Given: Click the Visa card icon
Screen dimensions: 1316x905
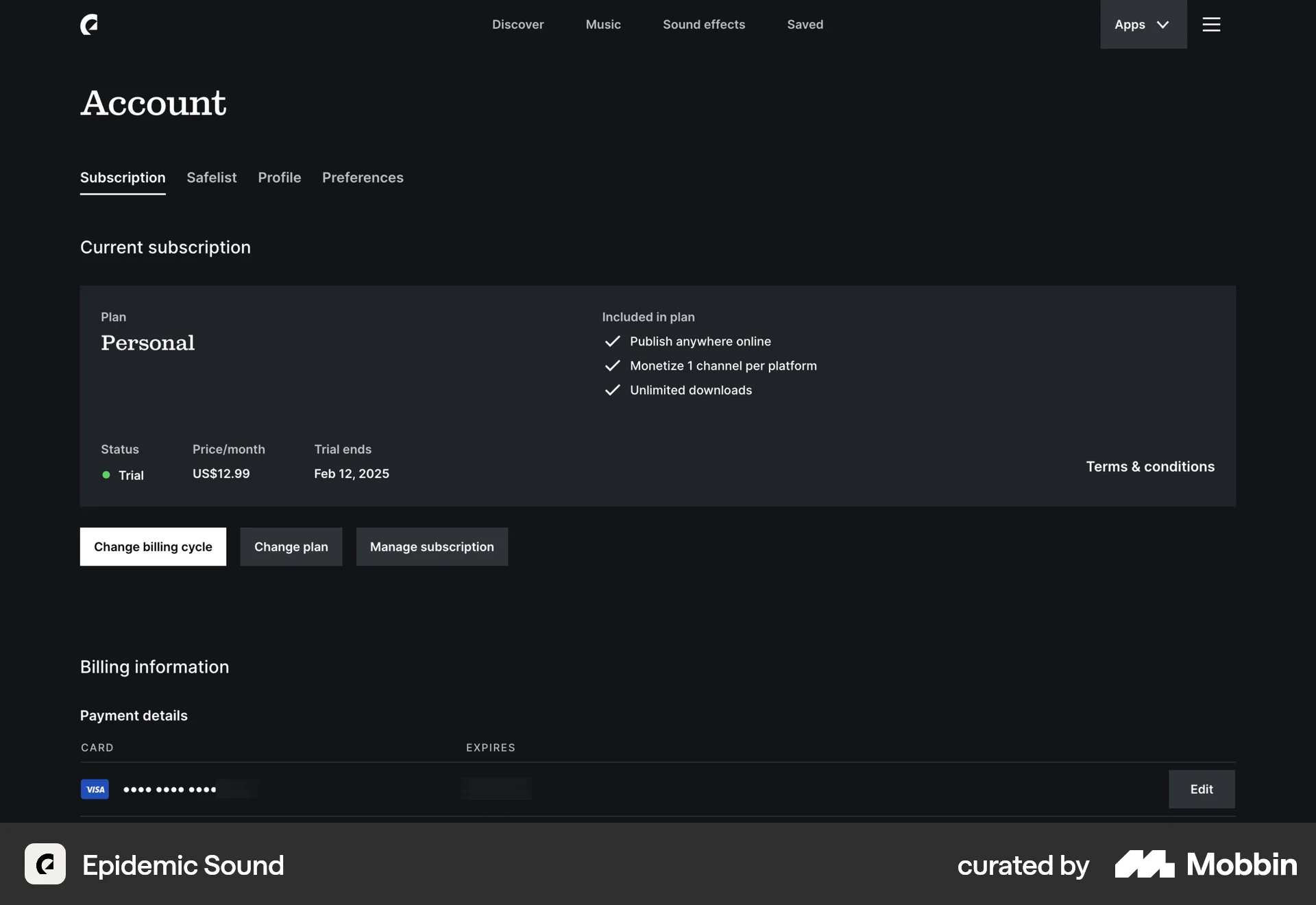Looking at the screenshot, I should tap(95, 789).
